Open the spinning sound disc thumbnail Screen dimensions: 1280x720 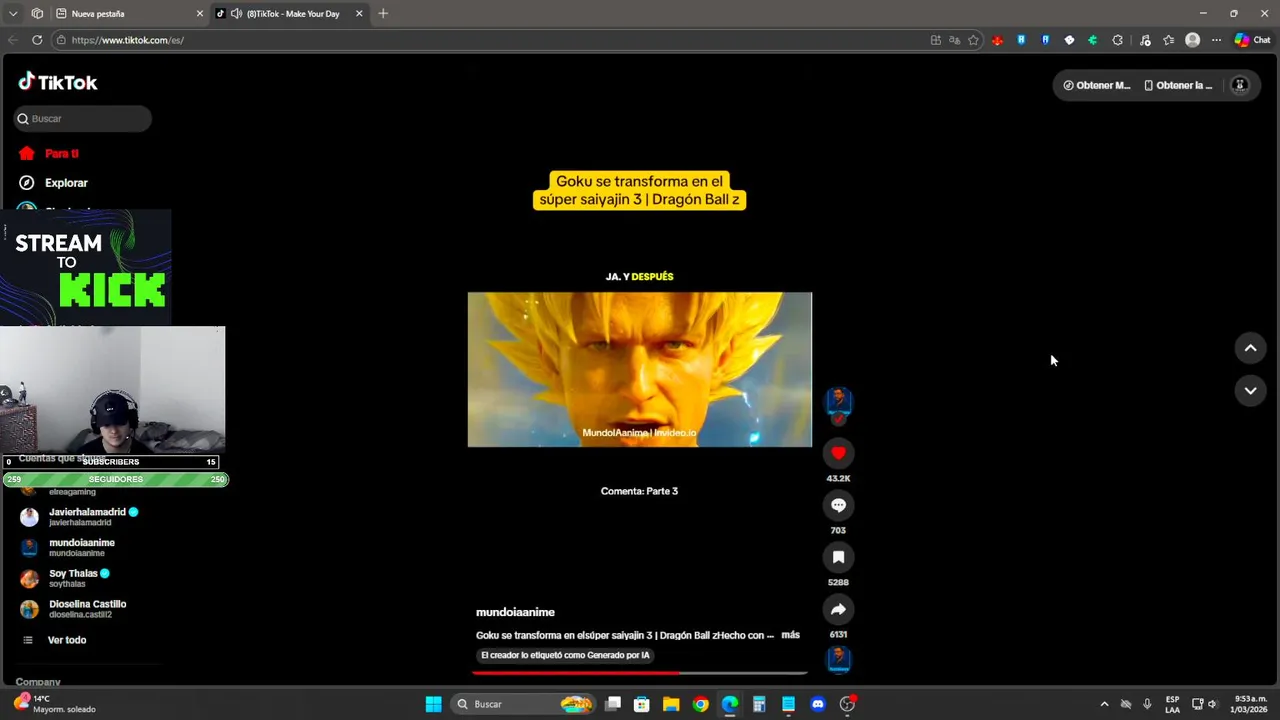click(x=839, y=659)
